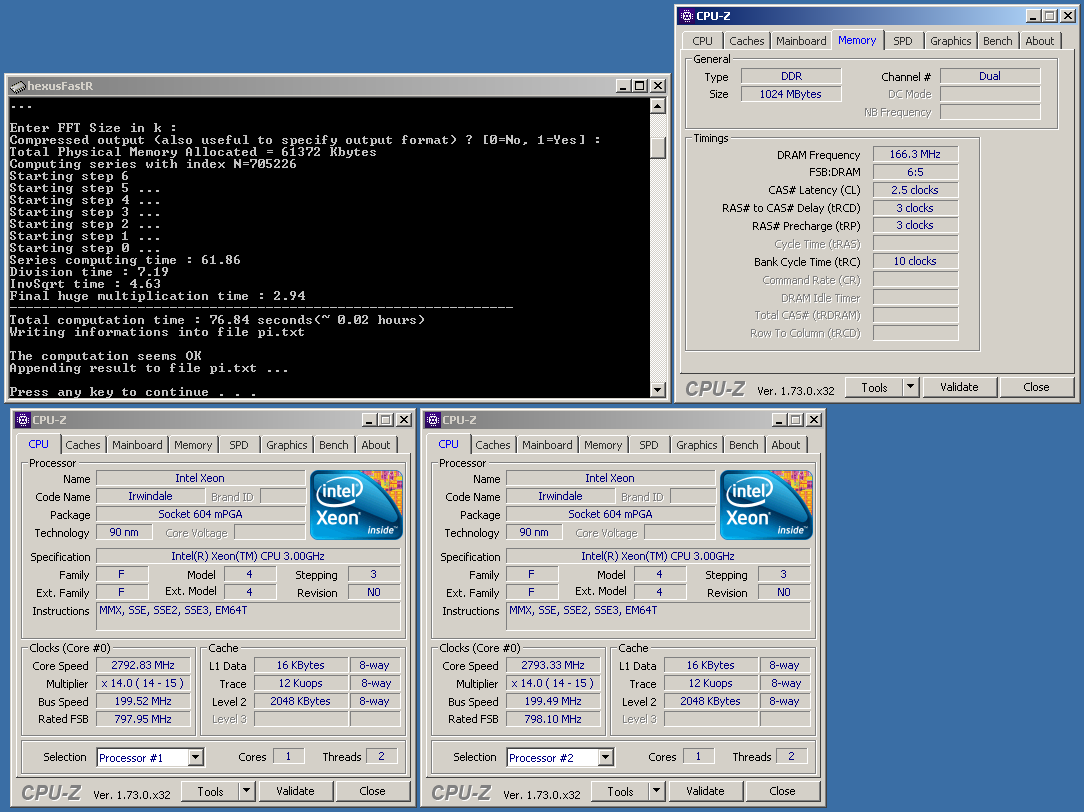1084x812 pixels.
Task: Click the FSB:DRAM value 6:5
Action: pyautogui.click(x=915, y=172)
